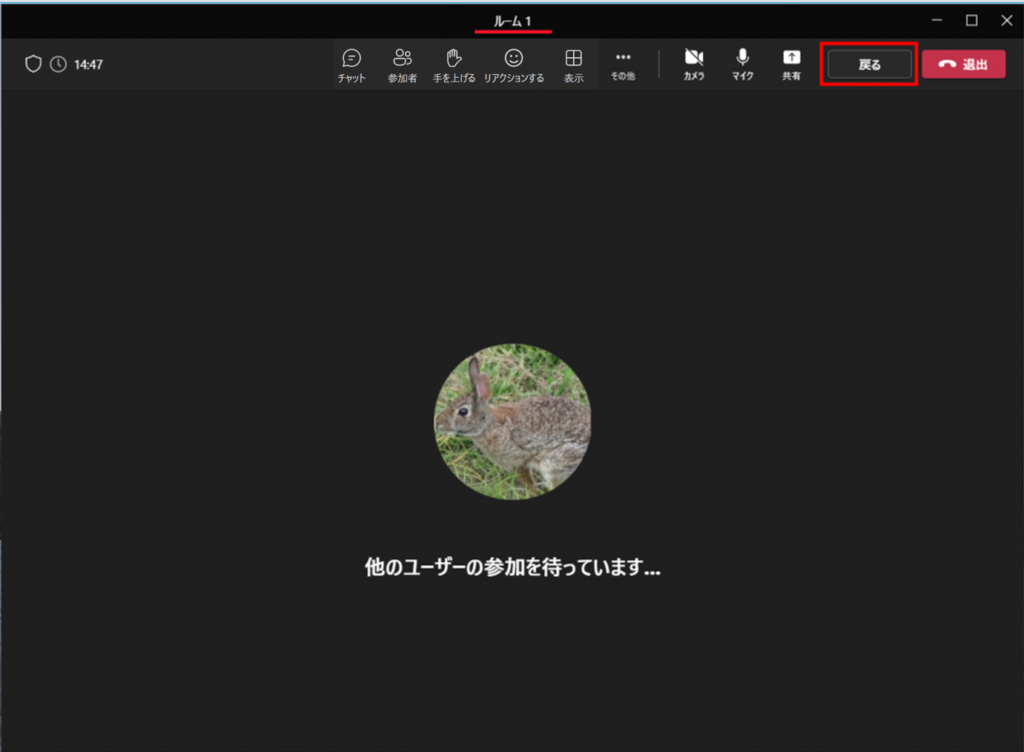
Task: Expand the その他 (more) options menu
Action: [623, 65]
